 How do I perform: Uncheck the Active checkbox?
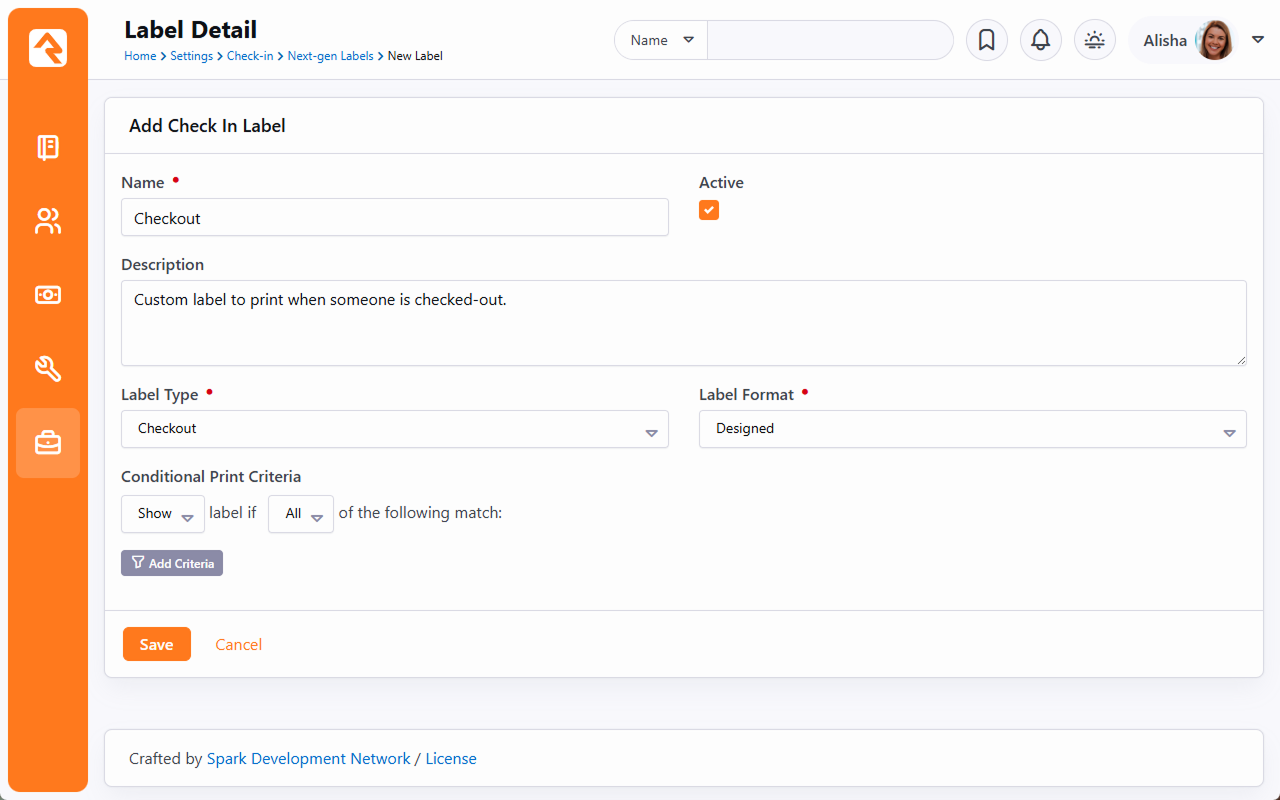click(709, 210)
